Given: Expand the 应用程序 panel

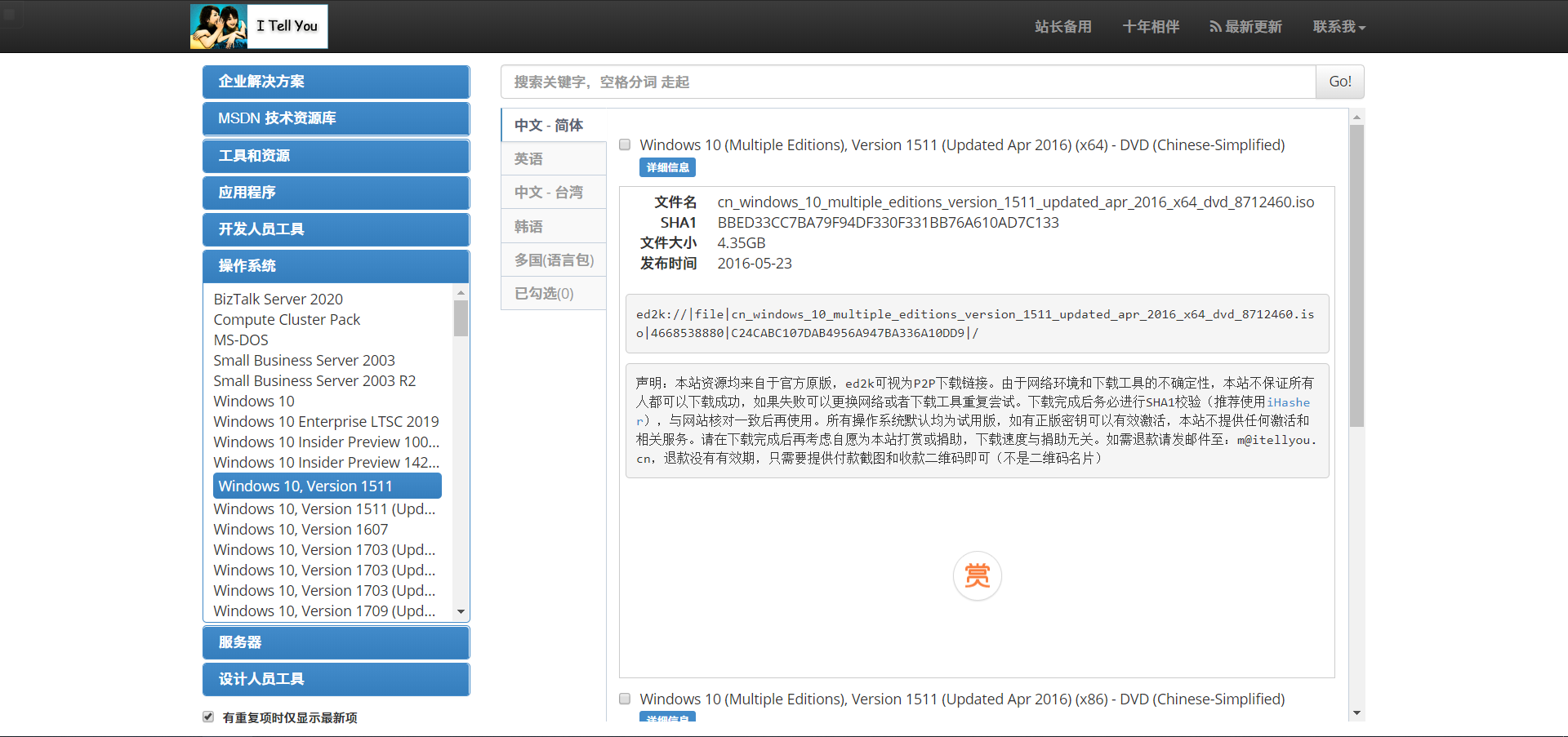Looking at the screenshot, I should coord(336,193).
